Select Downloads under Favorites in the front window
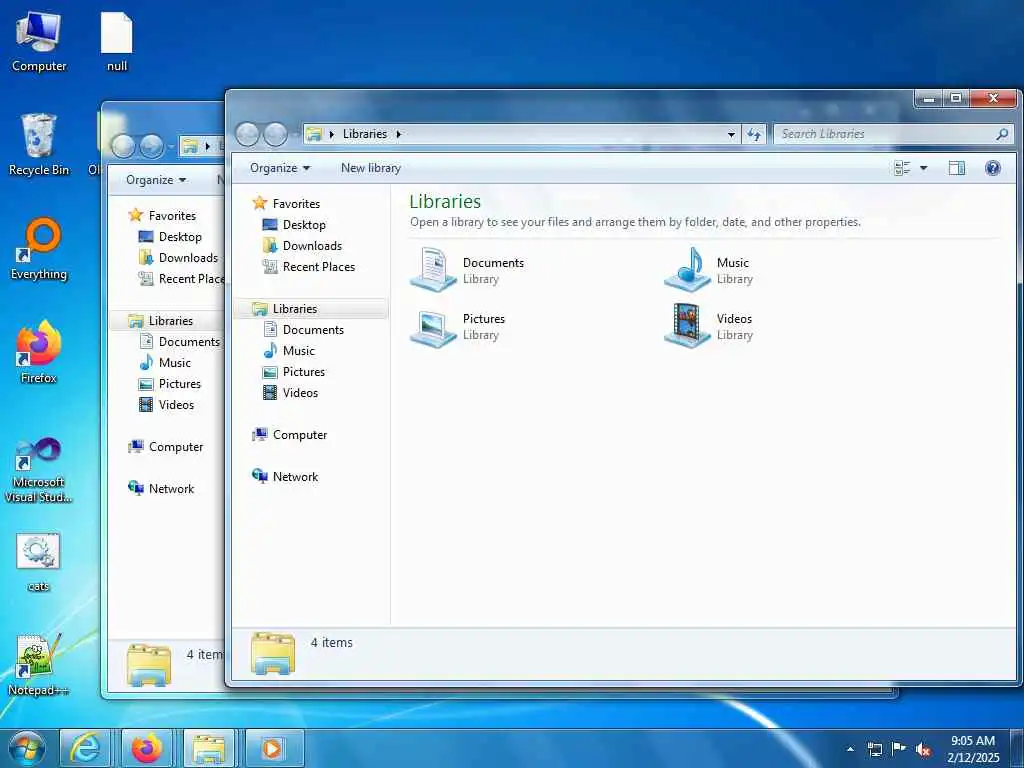Image resolution: width=1024 pixels, height=768 pixels. tap(302, 246)
